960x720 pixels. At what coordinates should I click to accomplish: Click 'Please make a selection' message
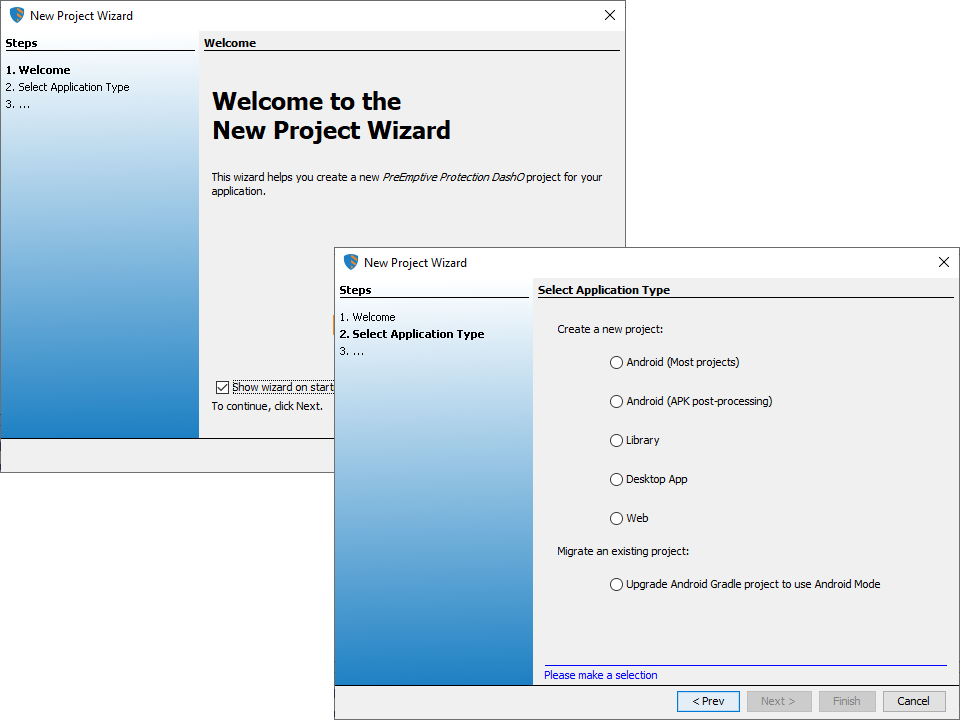pos(601,675)
